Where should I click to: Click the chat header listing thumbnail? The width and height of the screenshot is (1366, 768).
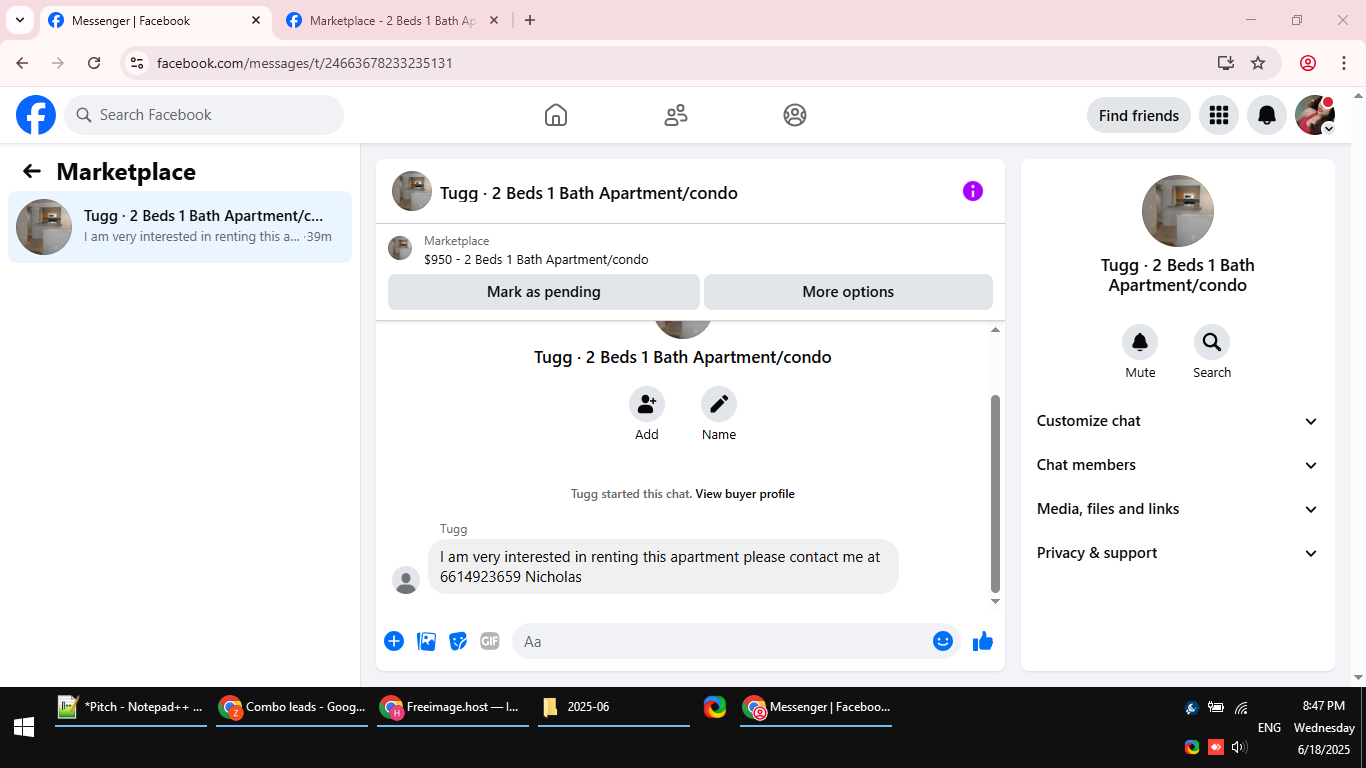(412, 191)
